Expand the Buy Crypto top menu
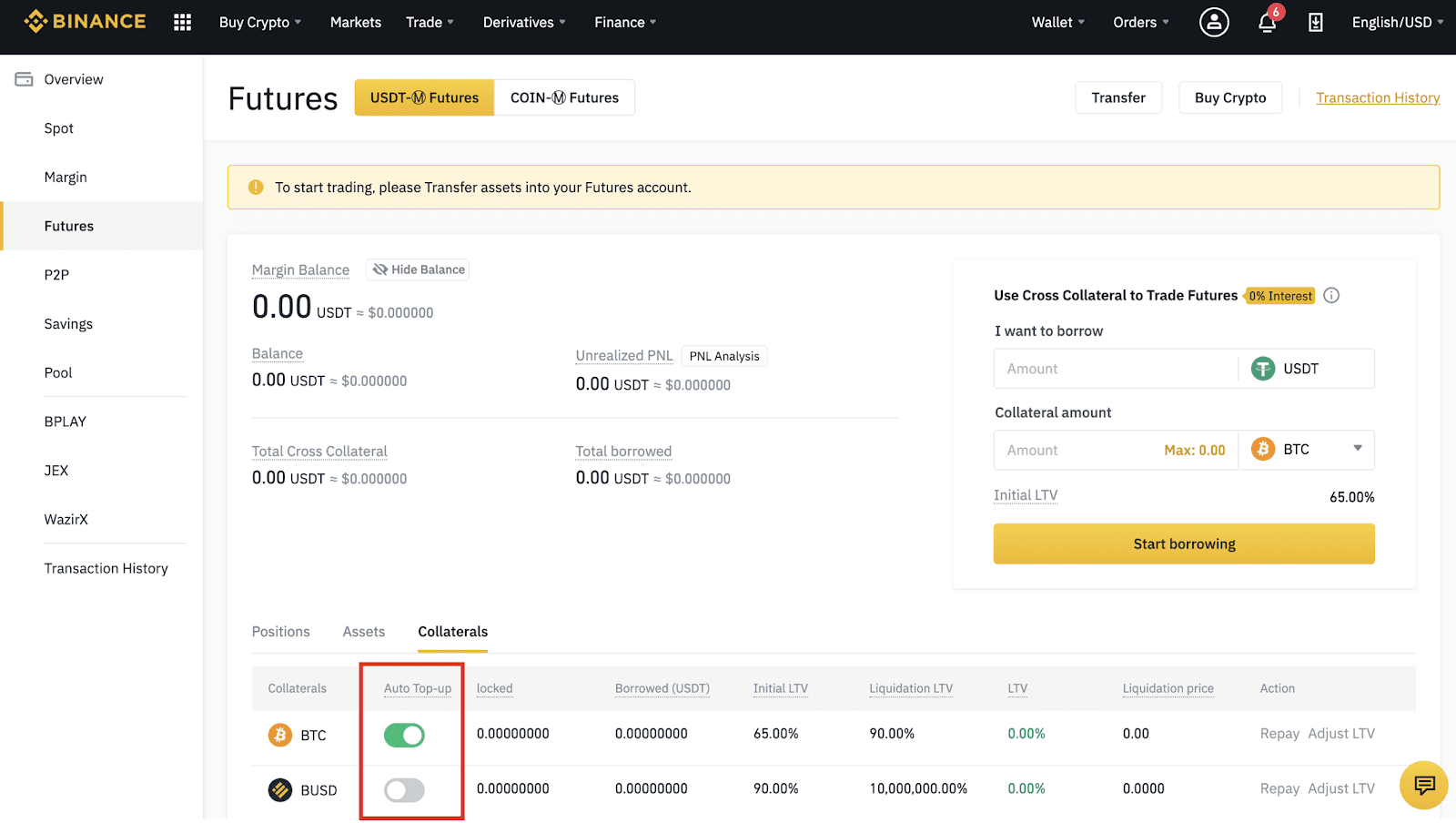The width and height of the screenshot is (1456, 823). click(x=260, y=22)
